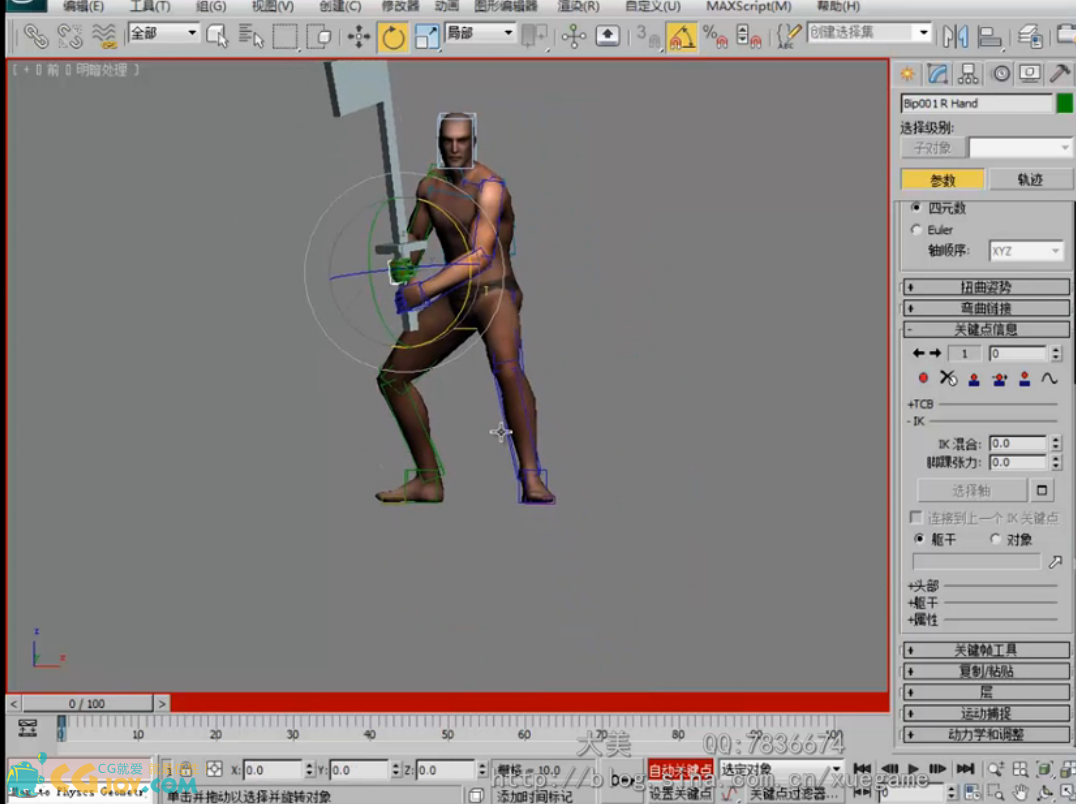Select the Euler radio button
1076x804 pixels.
pos(916,229)
